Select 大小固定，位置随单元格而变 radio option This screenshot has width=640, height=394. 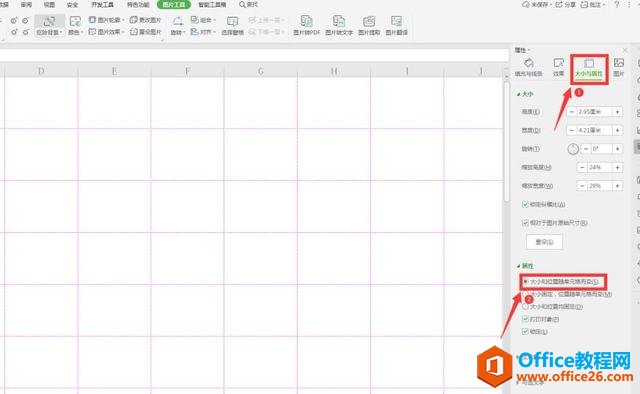525,294
